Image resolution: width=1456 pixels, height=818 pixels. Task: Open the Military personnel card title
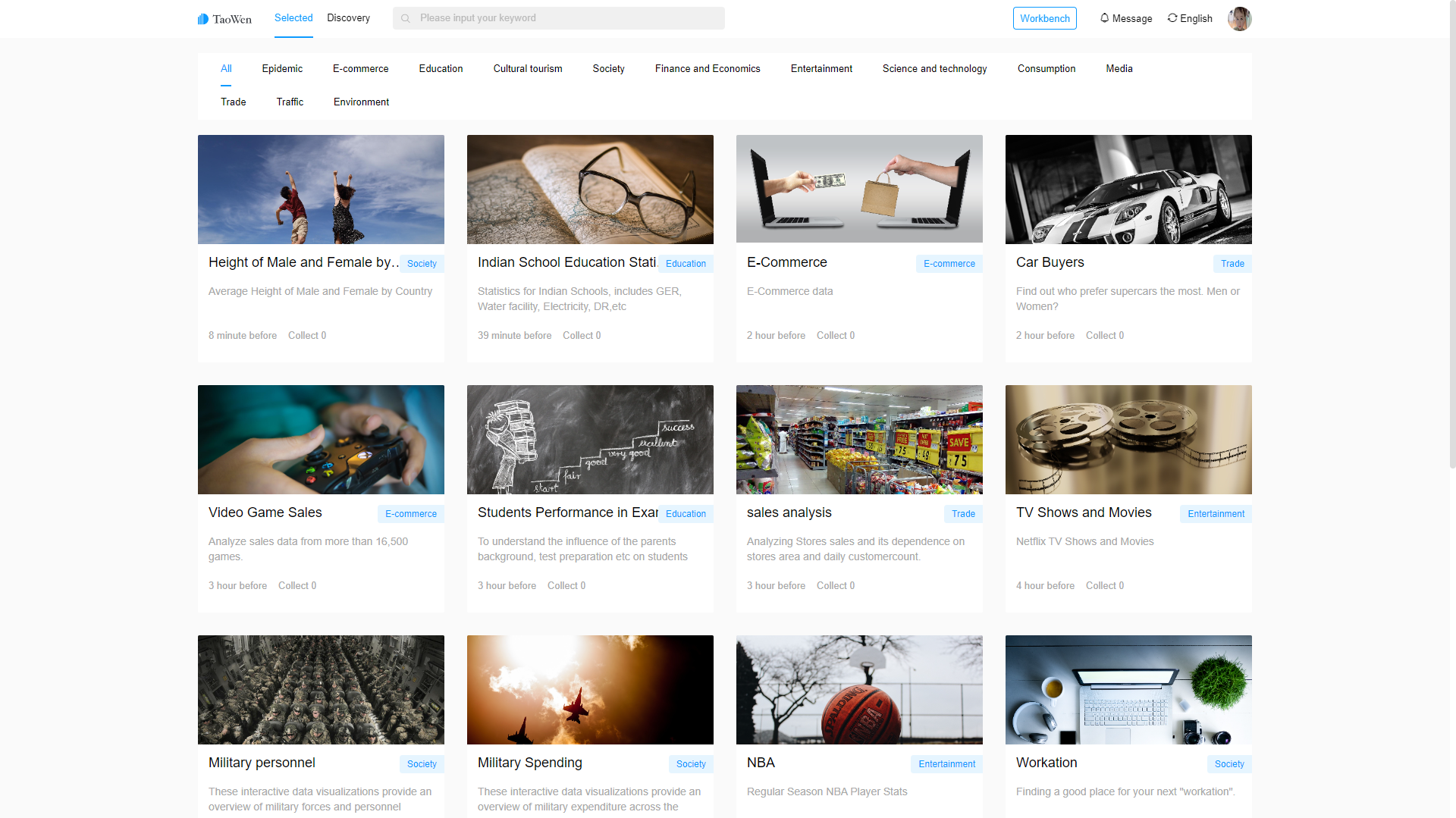click(262, 763)
